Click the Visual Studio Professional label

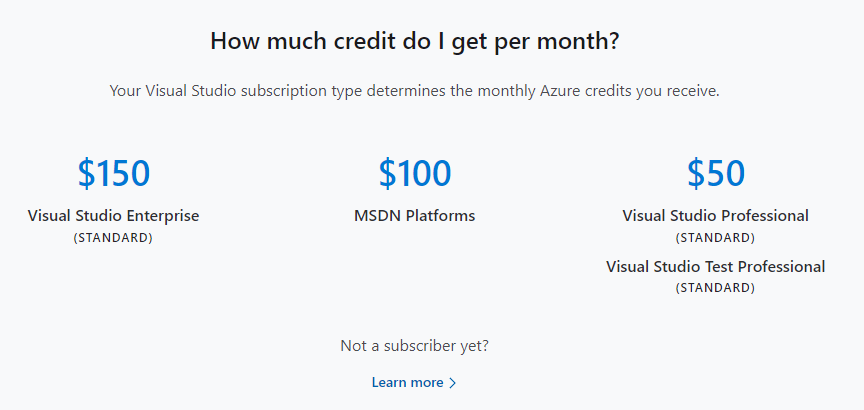point(716,215)
